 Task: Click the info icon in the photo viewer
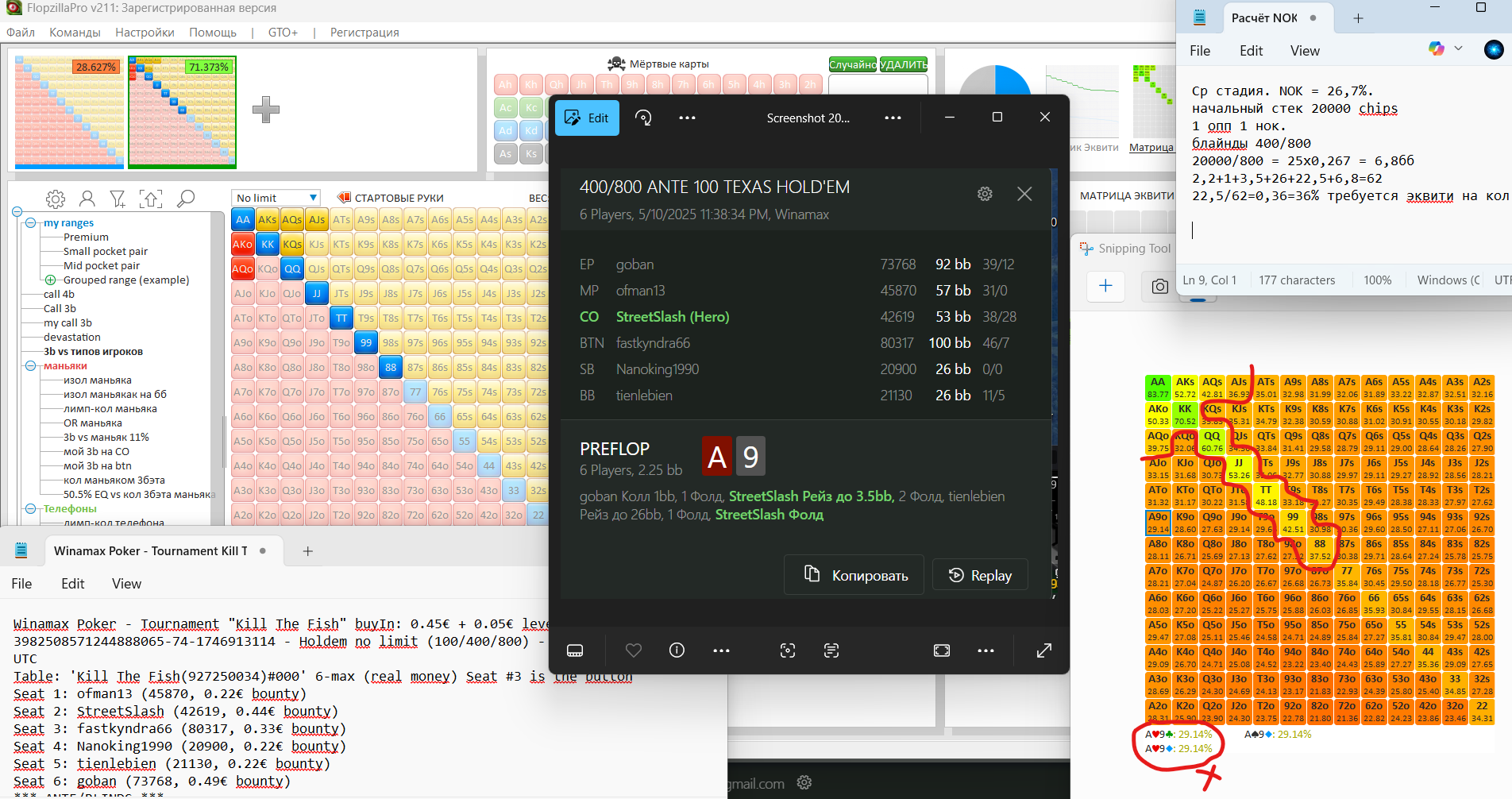[x=677, y=650]
